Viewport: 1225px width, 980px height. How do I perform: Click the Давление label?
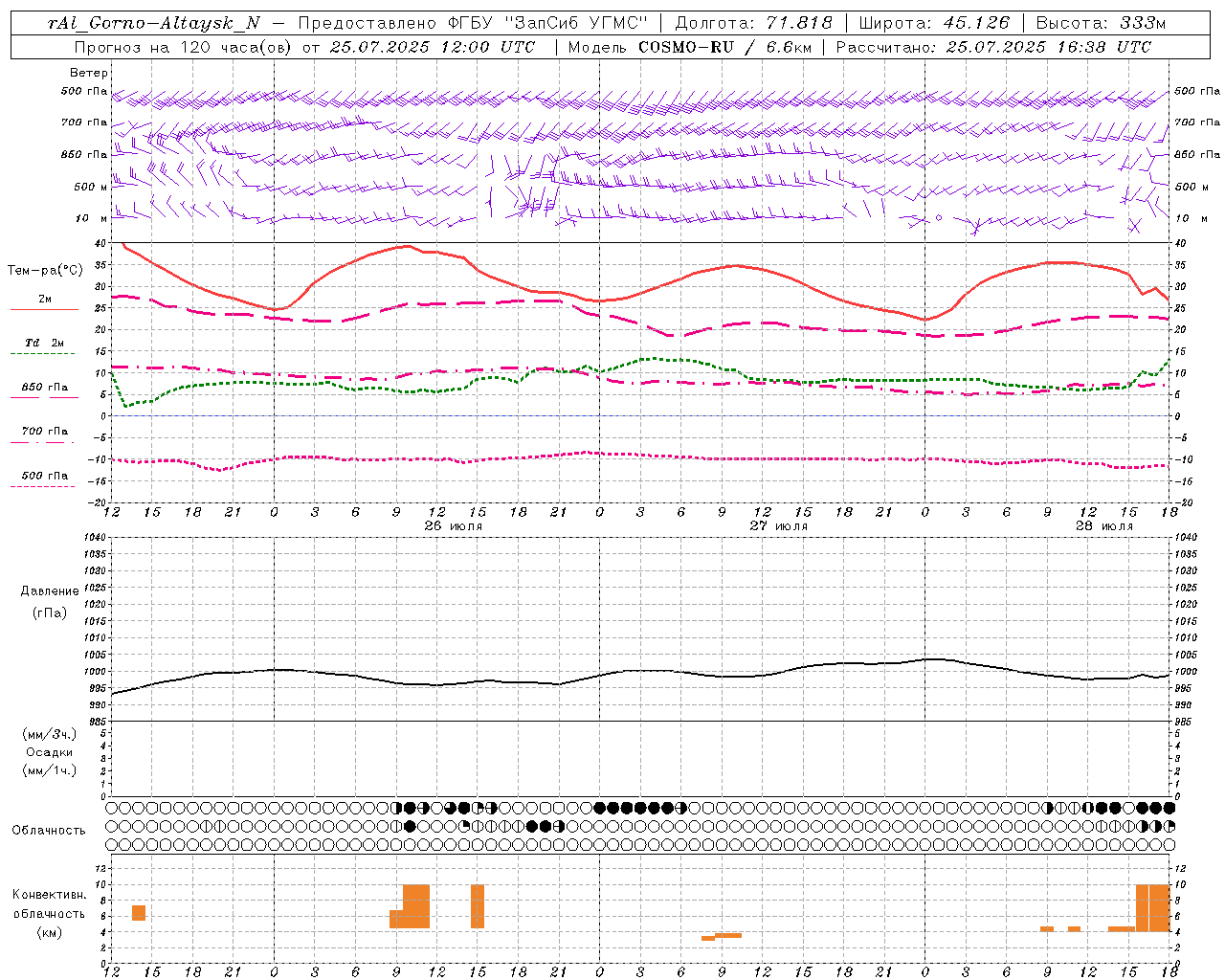coord(50,591)
